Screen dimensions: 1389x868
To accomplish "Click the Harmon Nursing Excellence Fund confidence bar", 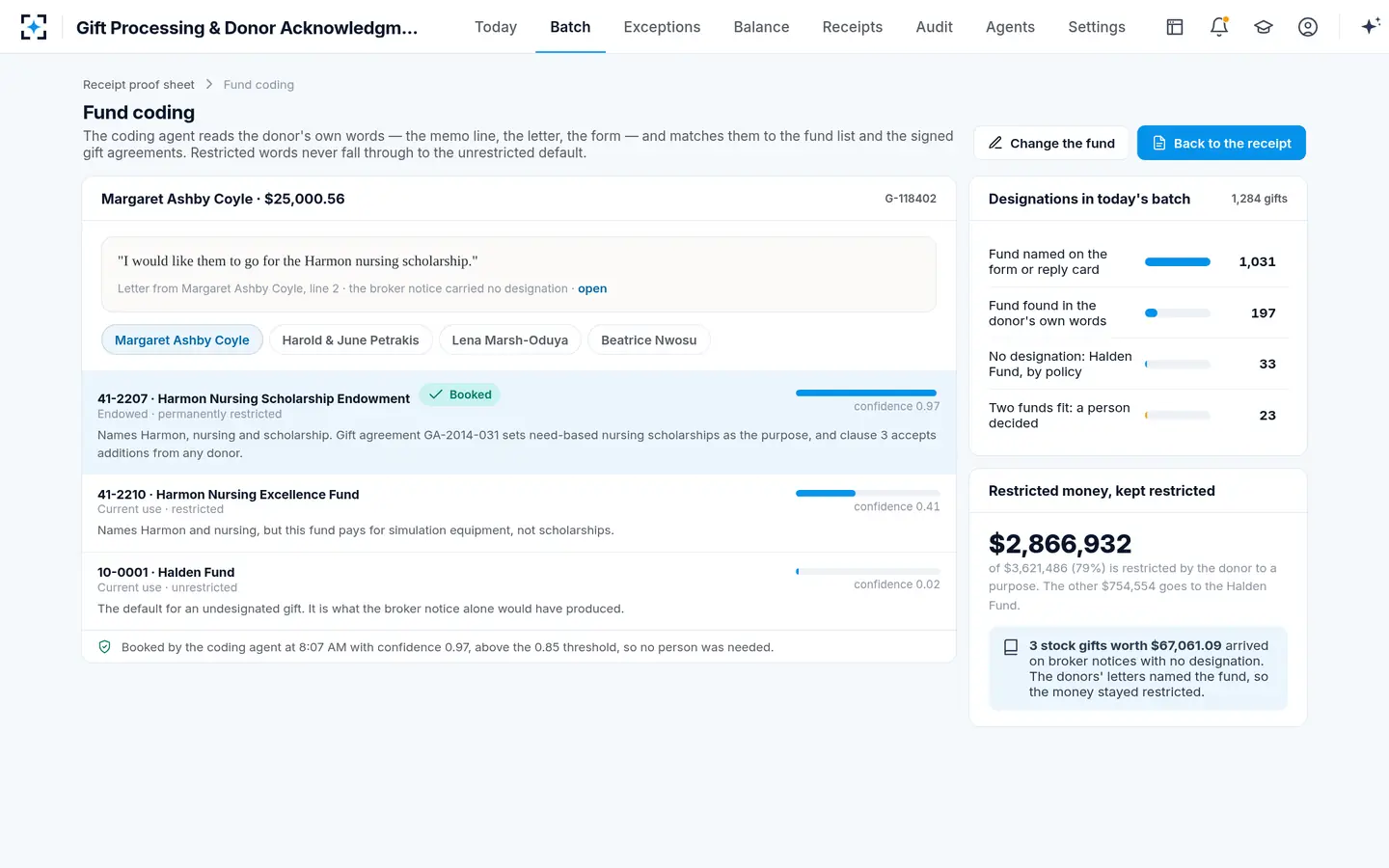I will pos(868,493).
